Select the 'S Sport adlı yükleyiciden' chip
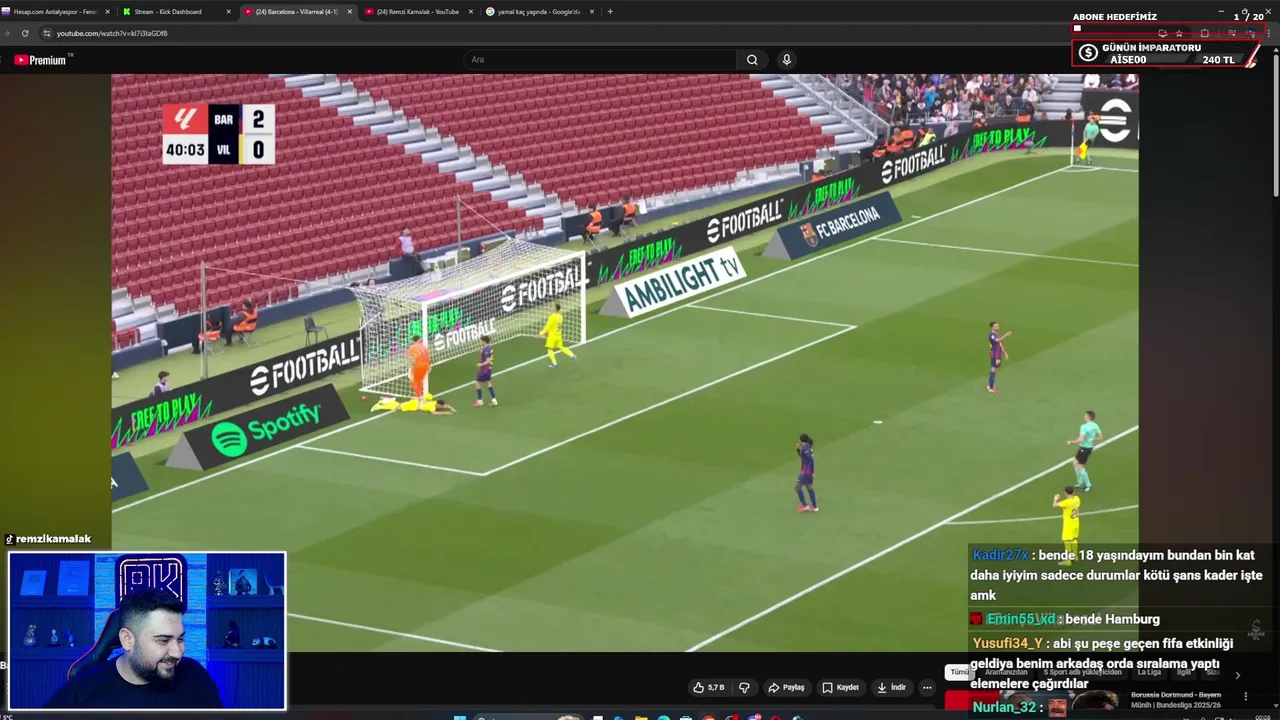Image resolution: width=1280 pixels, height=720 pixels. (x=1083, y=672)
